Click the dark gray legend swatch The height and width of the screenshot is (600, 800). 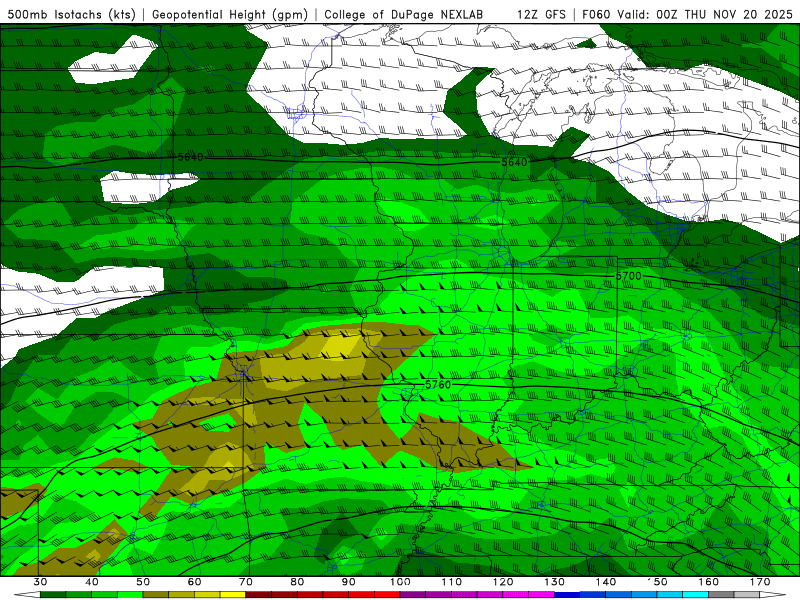(721, 595)
